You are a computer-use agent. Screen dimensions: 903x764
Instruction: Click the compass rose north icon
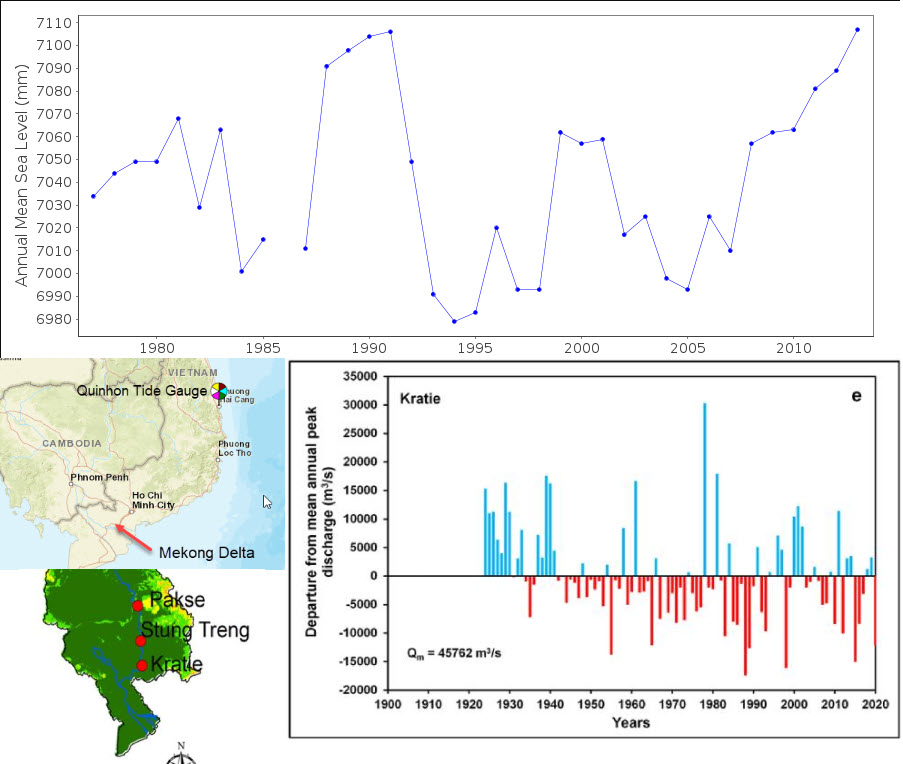(181, 753)
